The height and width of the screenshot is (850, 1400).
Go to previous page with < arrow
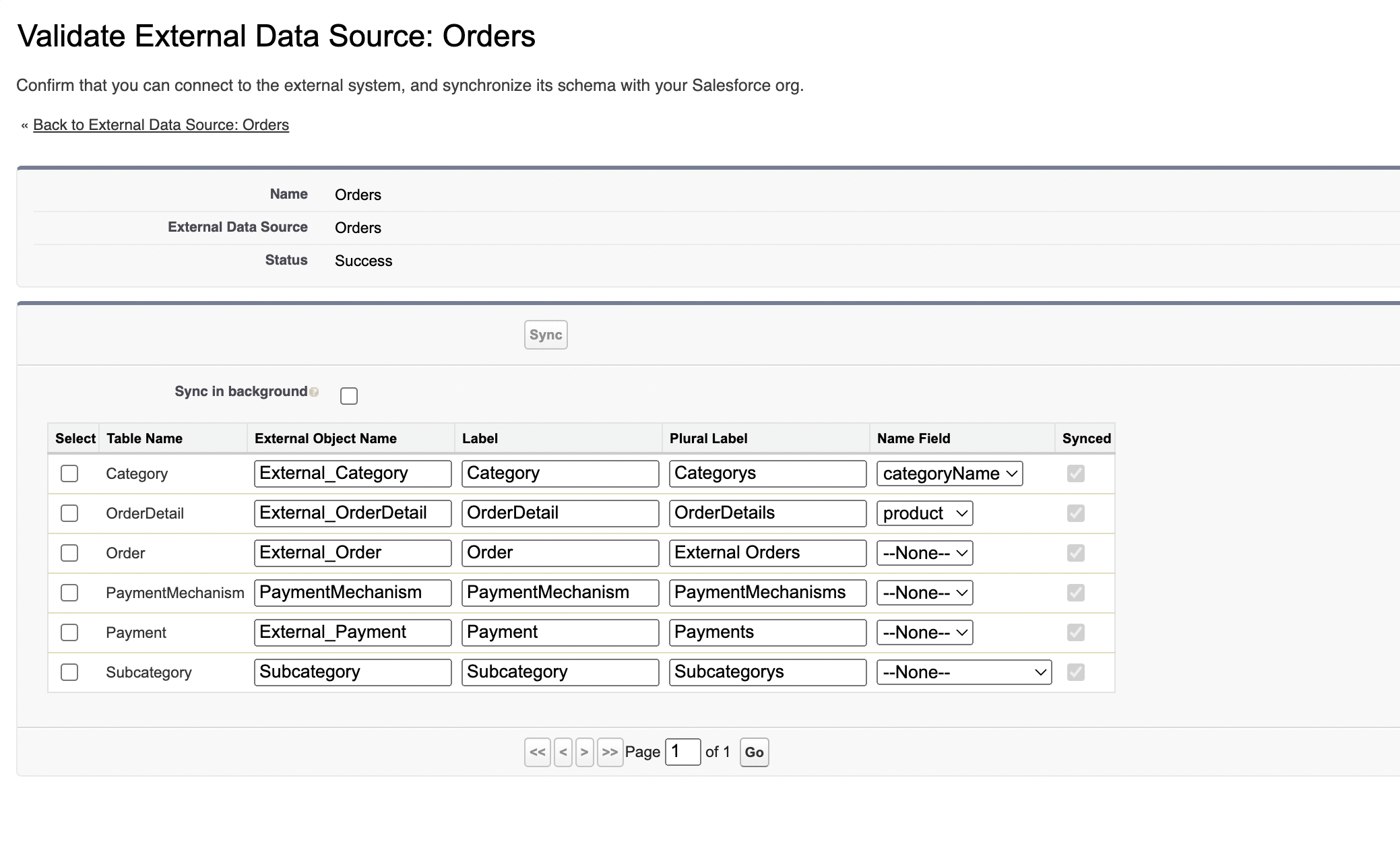tap(563, 752)
